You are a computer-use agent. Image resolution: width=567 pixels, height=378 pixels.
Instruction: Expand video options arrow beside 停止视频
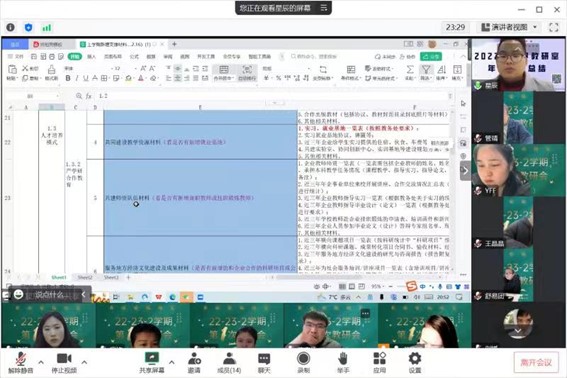click(84, 362)
